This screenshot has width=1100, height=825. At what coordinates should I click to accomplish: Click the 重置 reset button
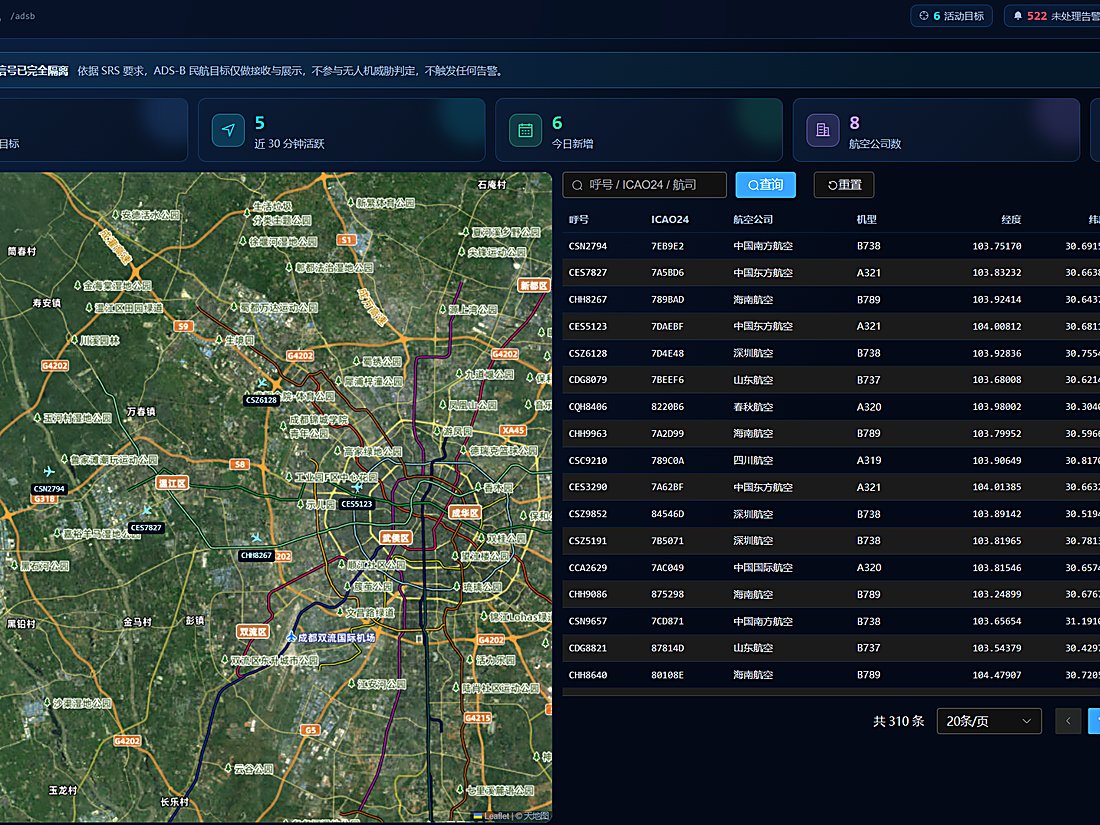click(844, 185)
